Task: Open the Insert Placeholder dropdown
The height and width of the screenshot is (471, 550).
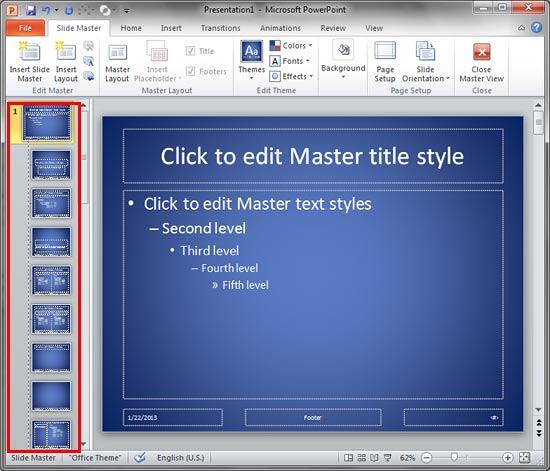Action: click(157, 62)
